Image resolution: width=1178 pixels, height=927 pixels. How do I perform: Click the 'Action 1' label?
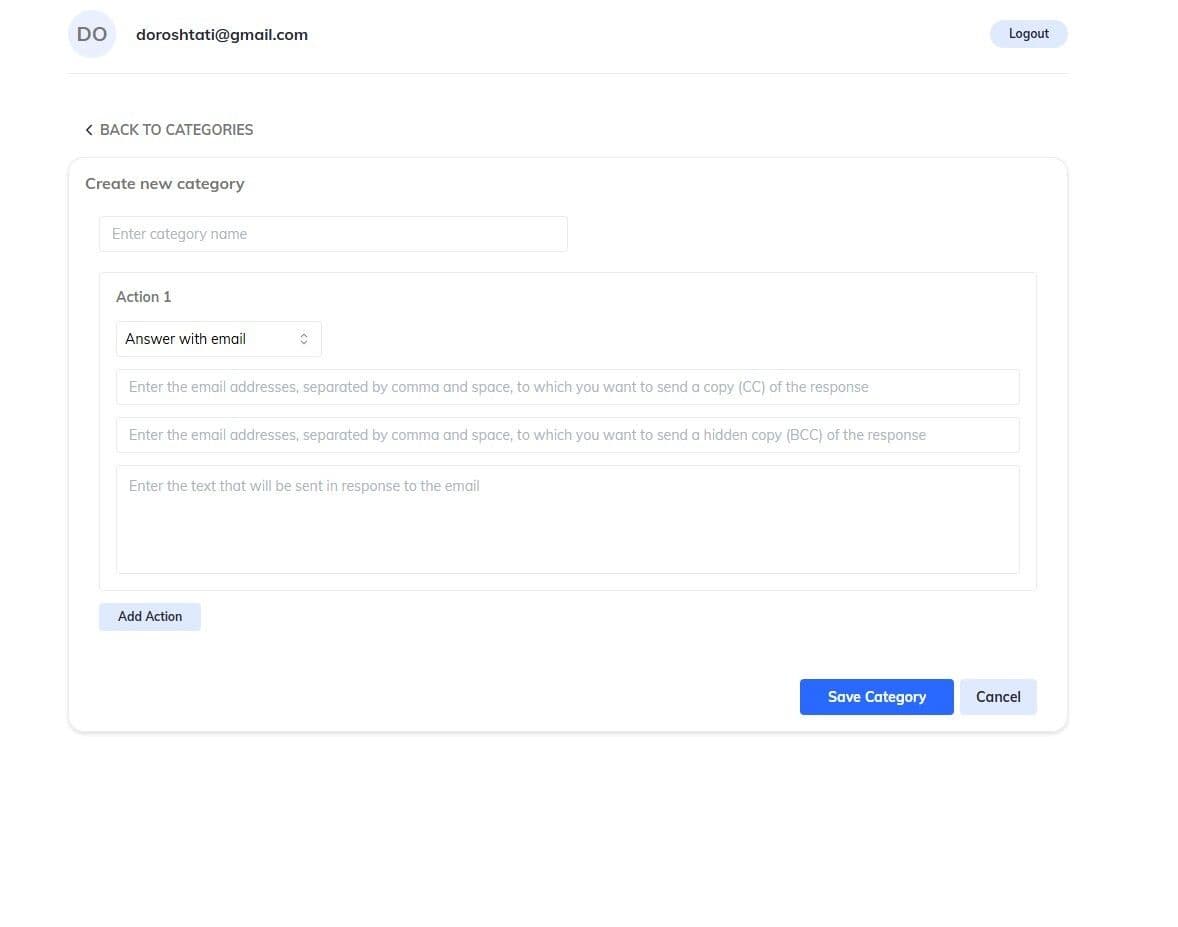point(144,297)
